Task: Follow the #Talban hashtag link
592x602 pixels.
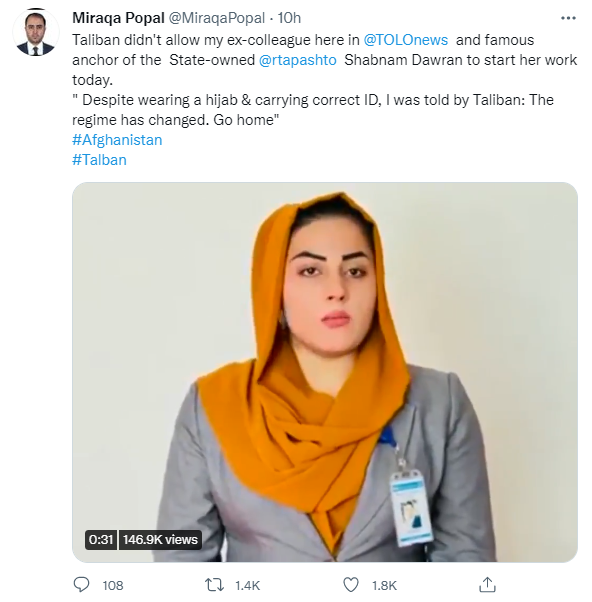Action: (99, 160)
